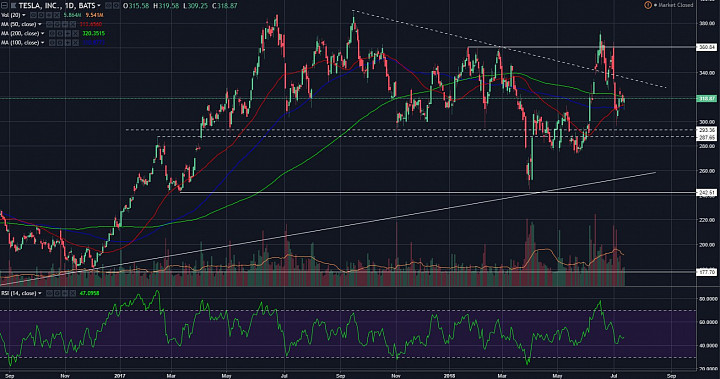
Task: Expand the RSI (14, close) dropdown
Action: pyautogui.click(x=40, y=293)
